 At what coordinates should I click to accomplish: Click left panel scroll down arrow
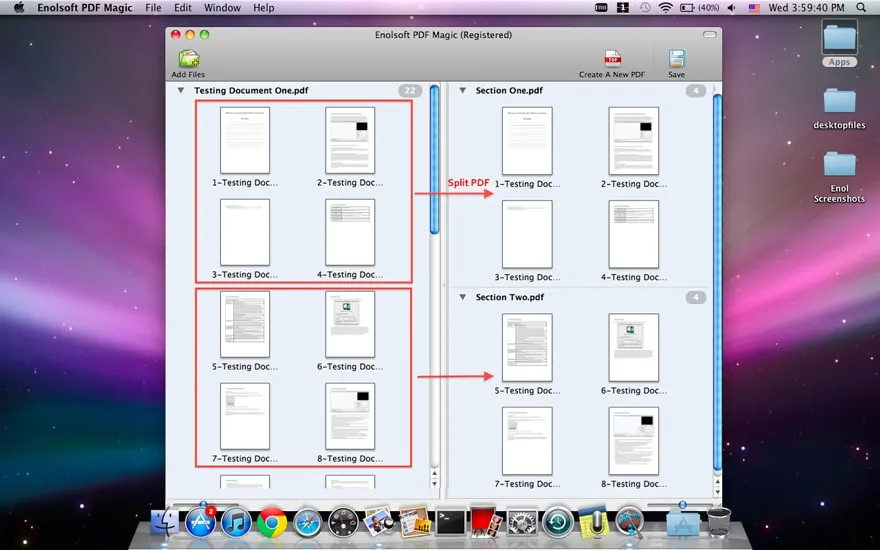434,483
